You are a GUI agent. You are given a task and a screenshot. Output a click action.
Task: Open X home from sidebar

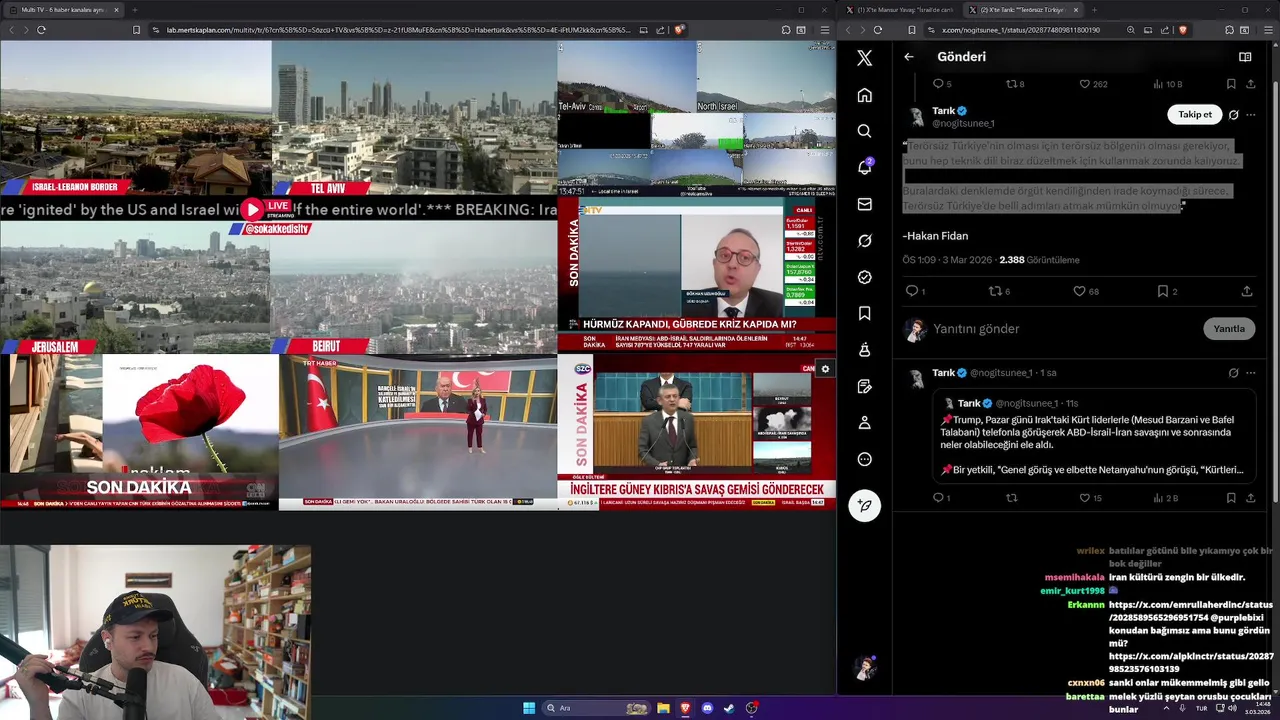click(865, 95)
